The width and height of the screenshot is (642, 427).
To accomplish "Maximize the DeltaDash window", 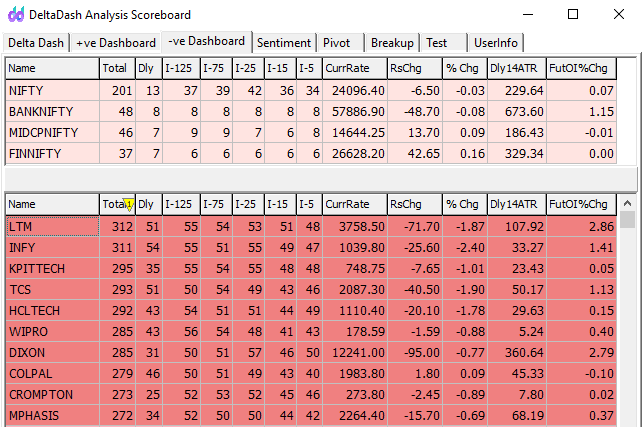I will [x=573, y=14].
